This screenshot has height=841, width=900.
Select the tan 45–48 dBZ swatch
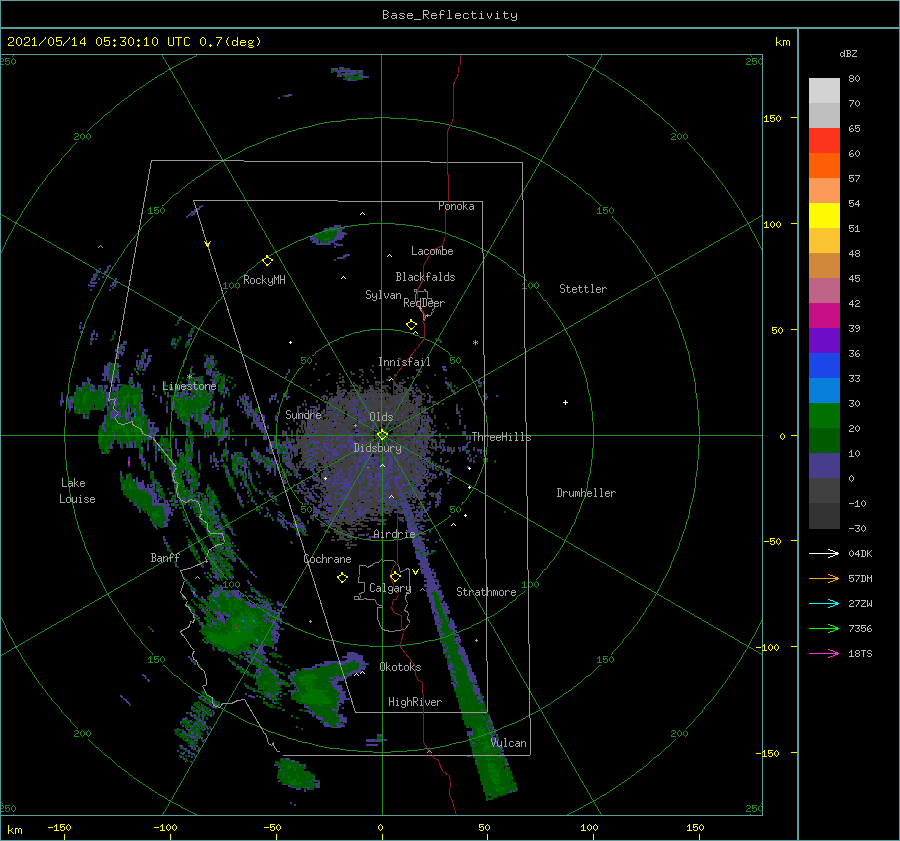824,266
